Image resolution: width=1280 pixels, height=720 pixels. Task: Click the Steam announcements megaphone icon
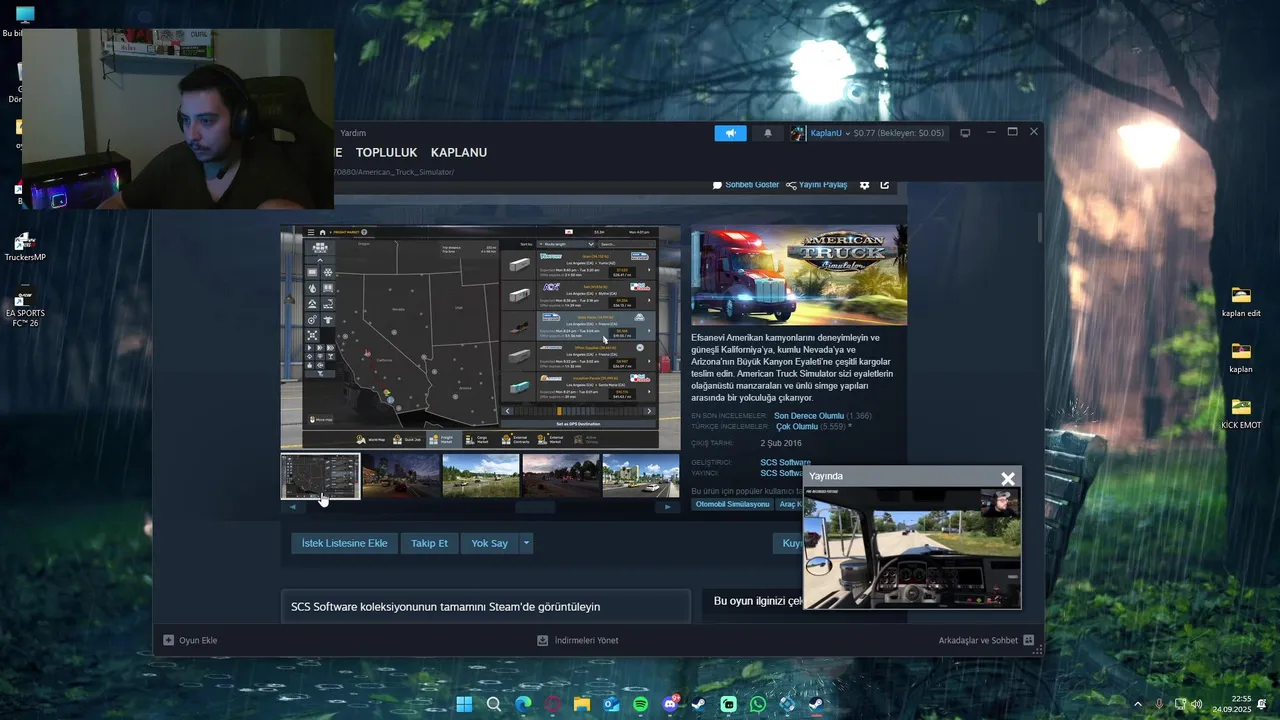click(730, 133)
